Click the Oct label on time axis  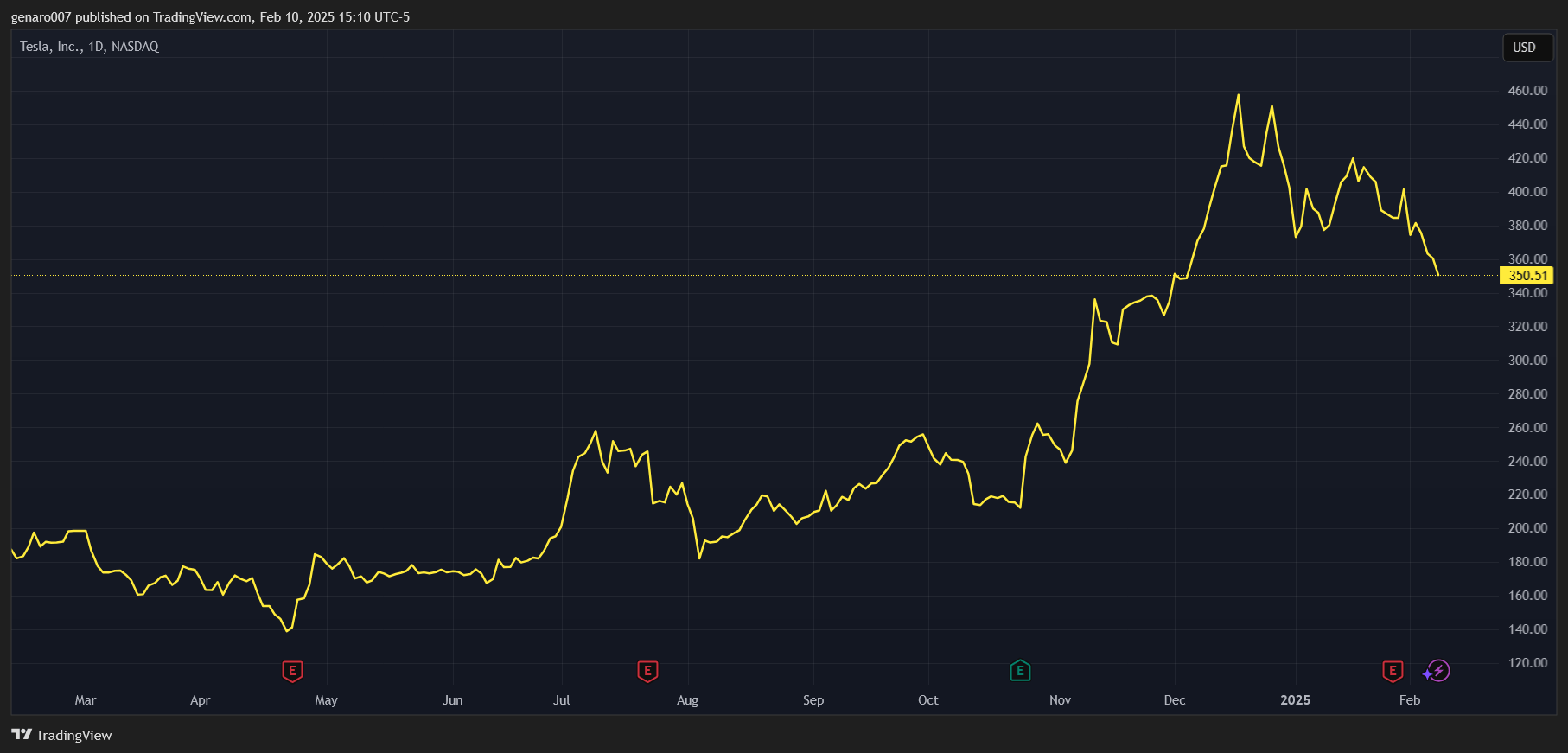[x=927, y=700]
